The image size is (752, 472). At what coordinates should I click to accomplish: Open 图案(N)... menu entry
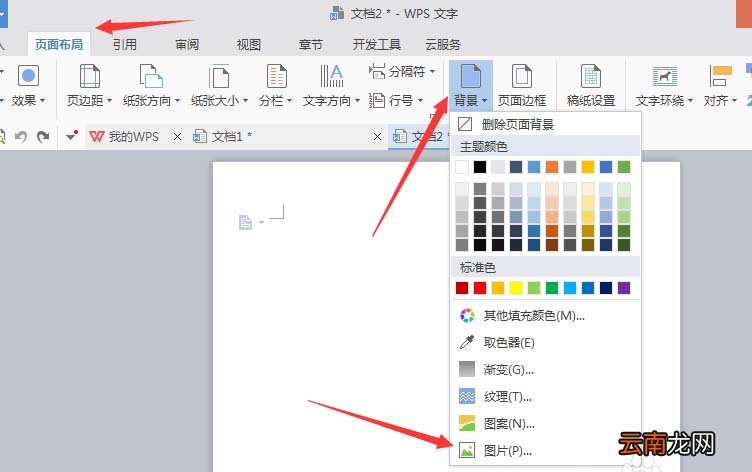[x=545, y=423]
